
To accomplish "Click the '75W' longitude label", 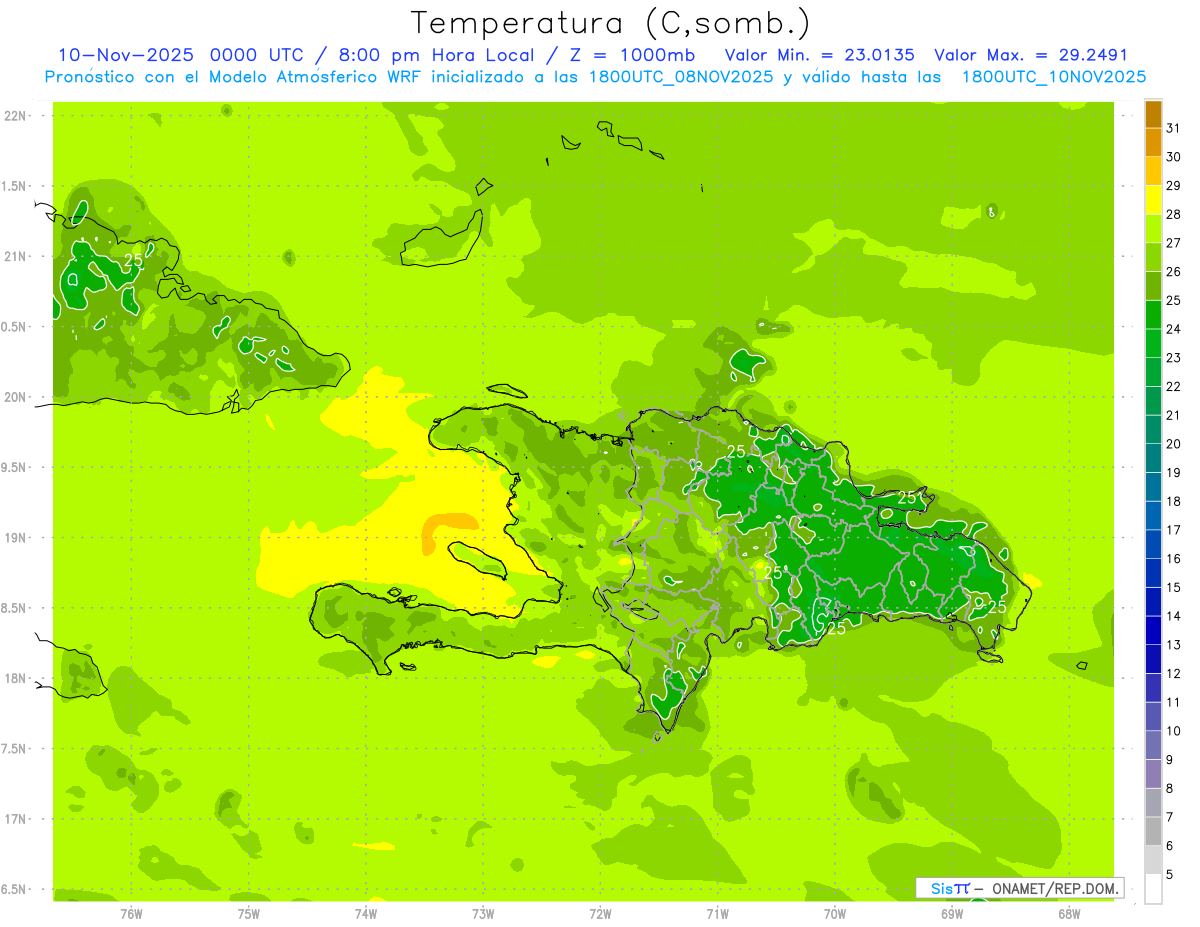I will click(x=248, y=913).
